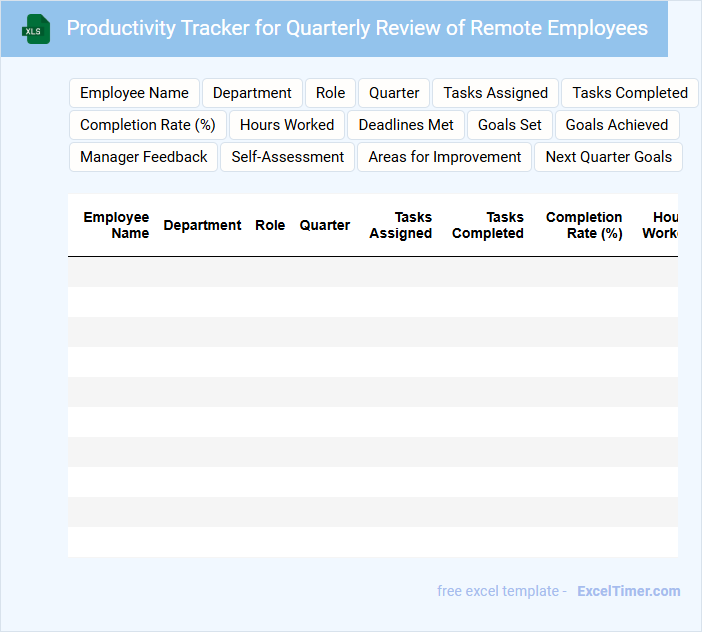The image size is (702, 632).
Task: Select the Employee Name tag
Action: coord(134,93)
